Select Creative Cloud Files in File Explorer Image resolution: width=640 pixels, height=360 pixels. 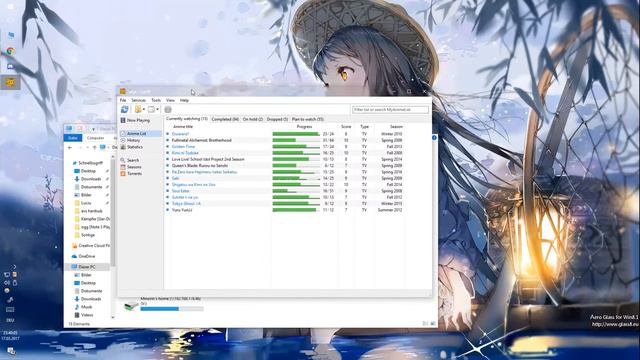point(91,246)
